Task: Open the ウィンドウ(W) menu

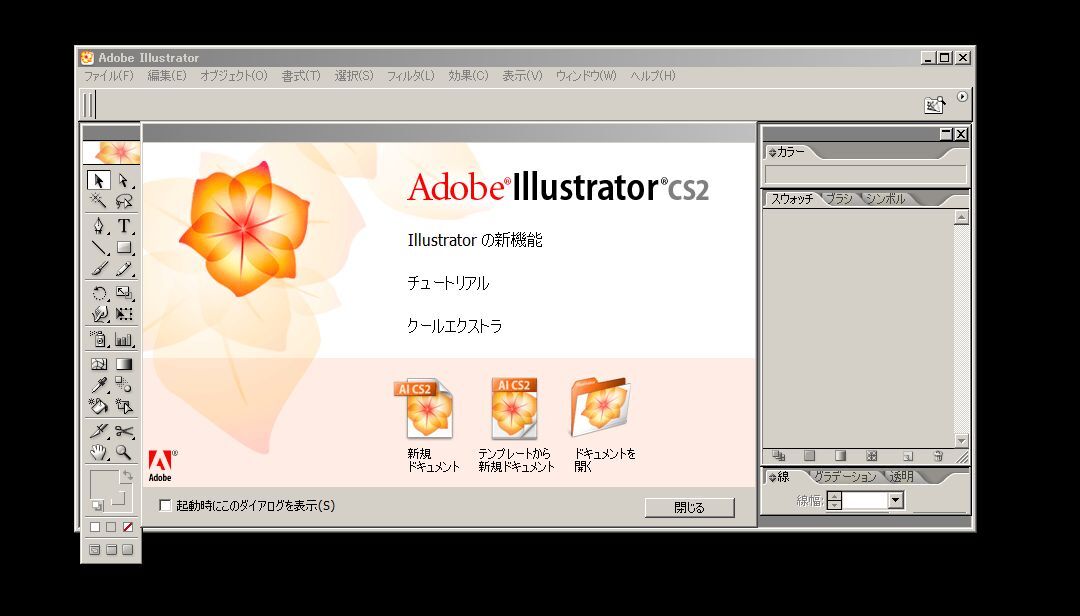Action: click(586, 76)
